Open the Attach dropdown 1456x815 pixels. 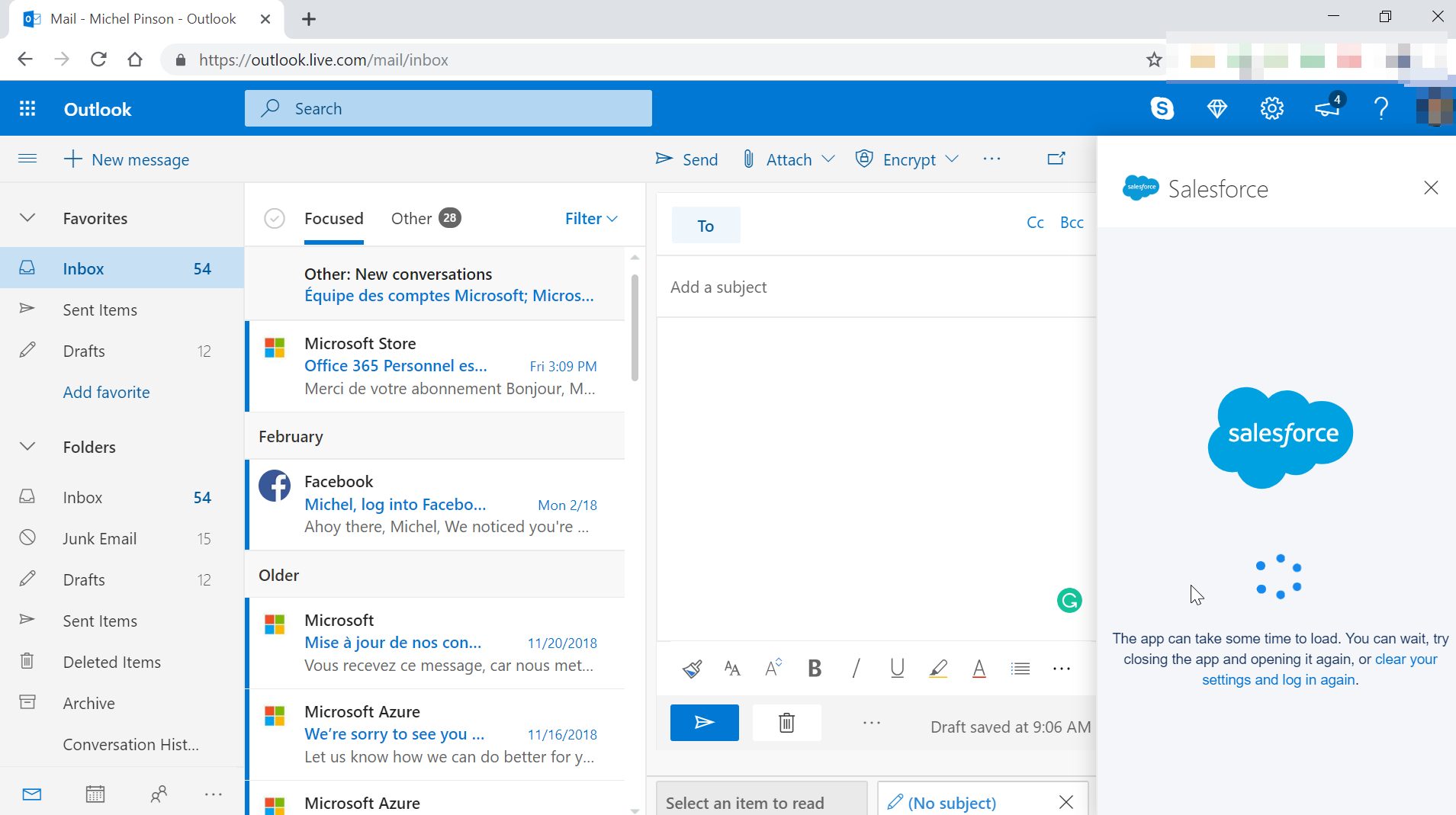click(789, 159)
